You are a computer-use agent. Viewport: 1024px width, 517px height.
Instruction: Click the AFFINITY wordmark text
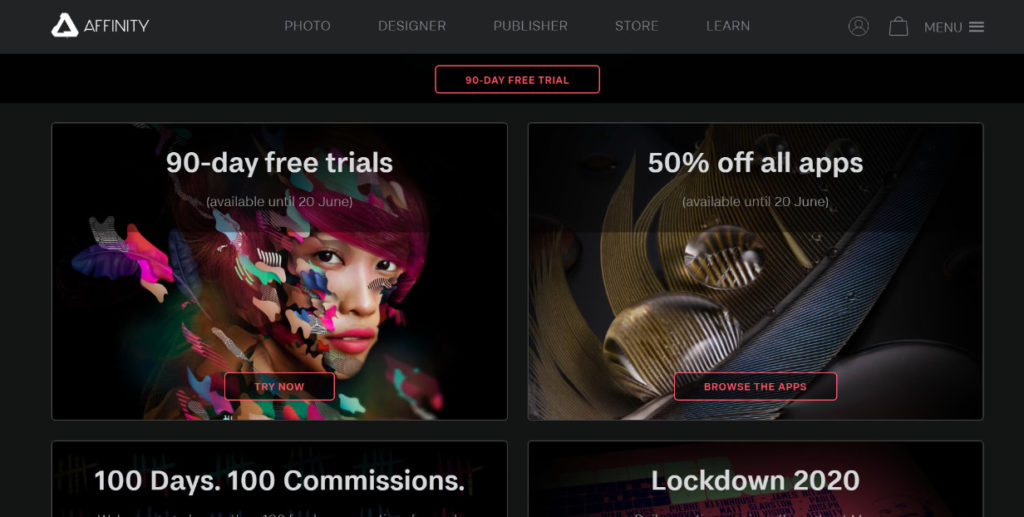pos(116,26)
